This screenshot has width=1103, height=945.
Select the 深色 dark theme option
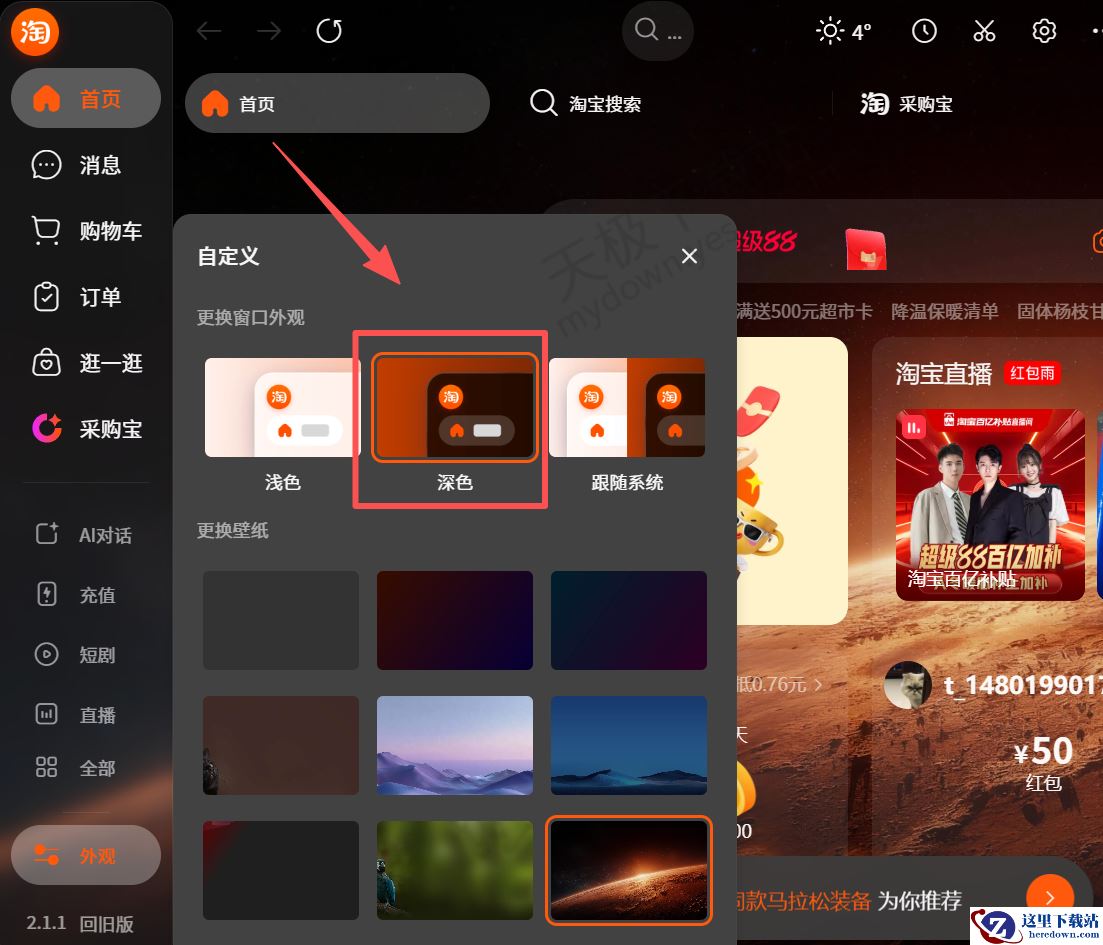pyautogui.click(x=454, y=407)
